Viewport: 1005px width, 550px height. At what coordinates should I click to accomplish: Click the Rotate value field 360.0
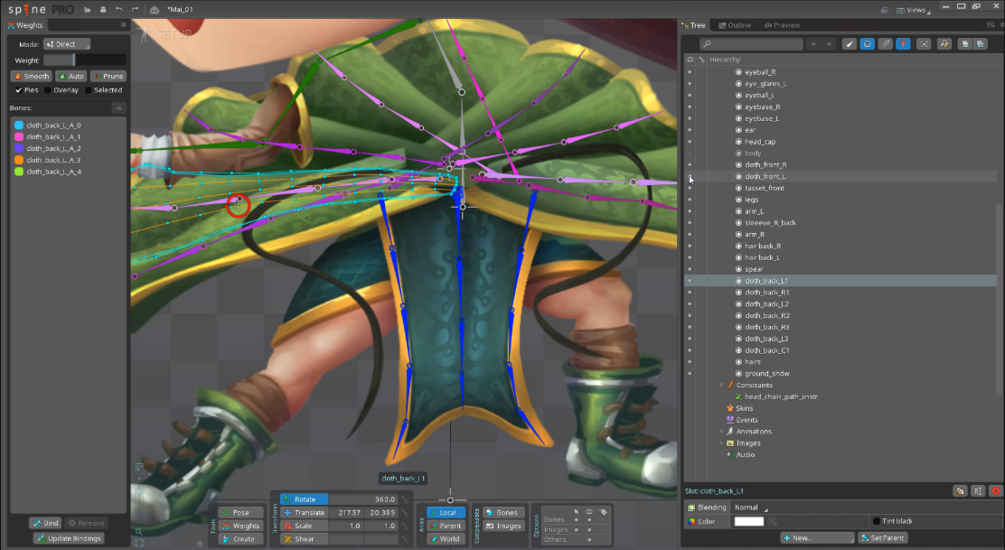363,499
